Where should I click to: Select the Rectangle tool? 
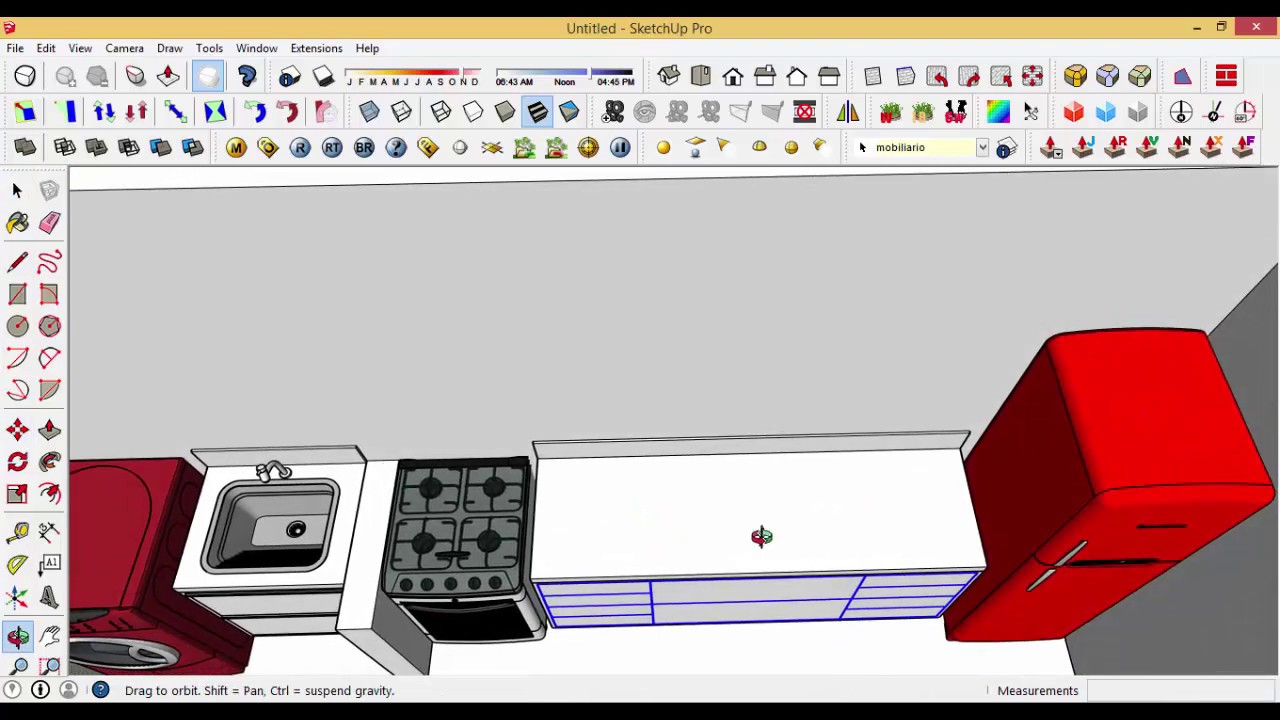(17, 294)
